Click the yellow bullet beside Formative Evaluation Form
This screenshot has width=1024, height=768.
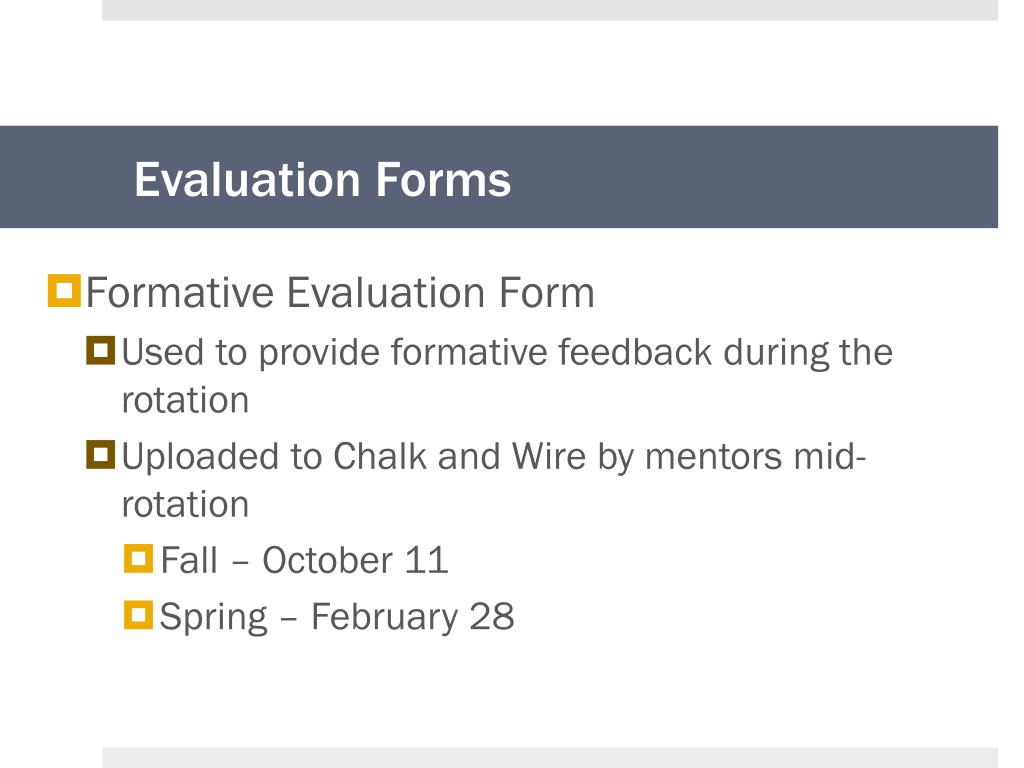tap(64, 291)
